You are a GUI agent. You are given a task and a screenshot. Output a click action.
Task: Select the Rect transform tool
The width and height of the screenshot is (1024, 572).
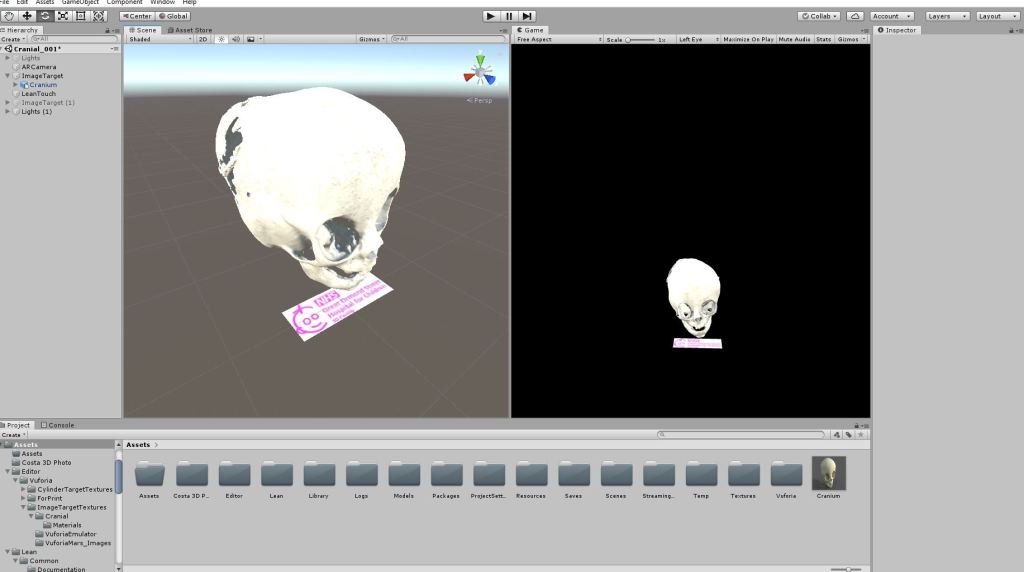click(81, 16)
